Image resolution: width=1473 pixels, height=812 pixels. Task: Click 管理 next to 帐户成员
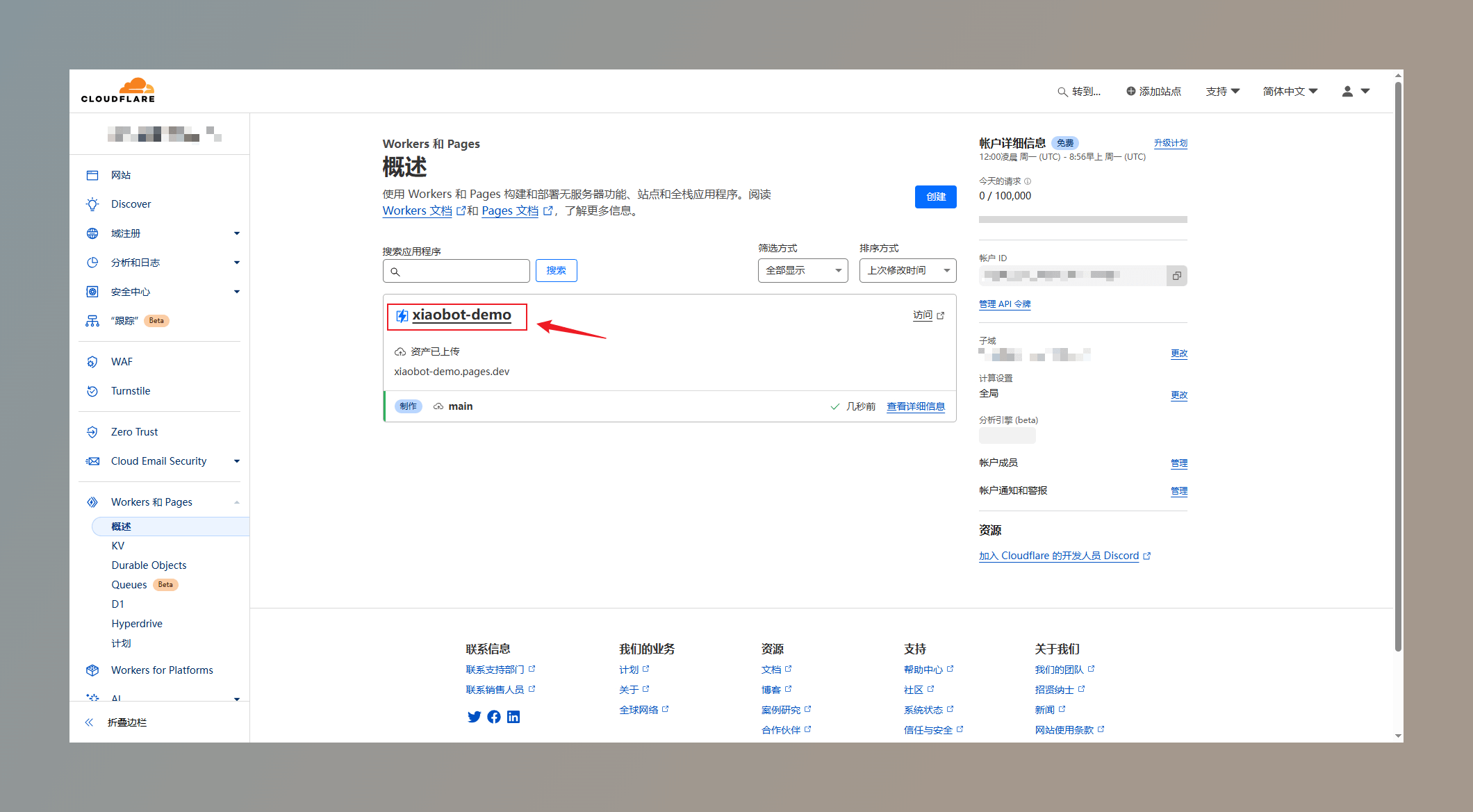coord(1179,463)
